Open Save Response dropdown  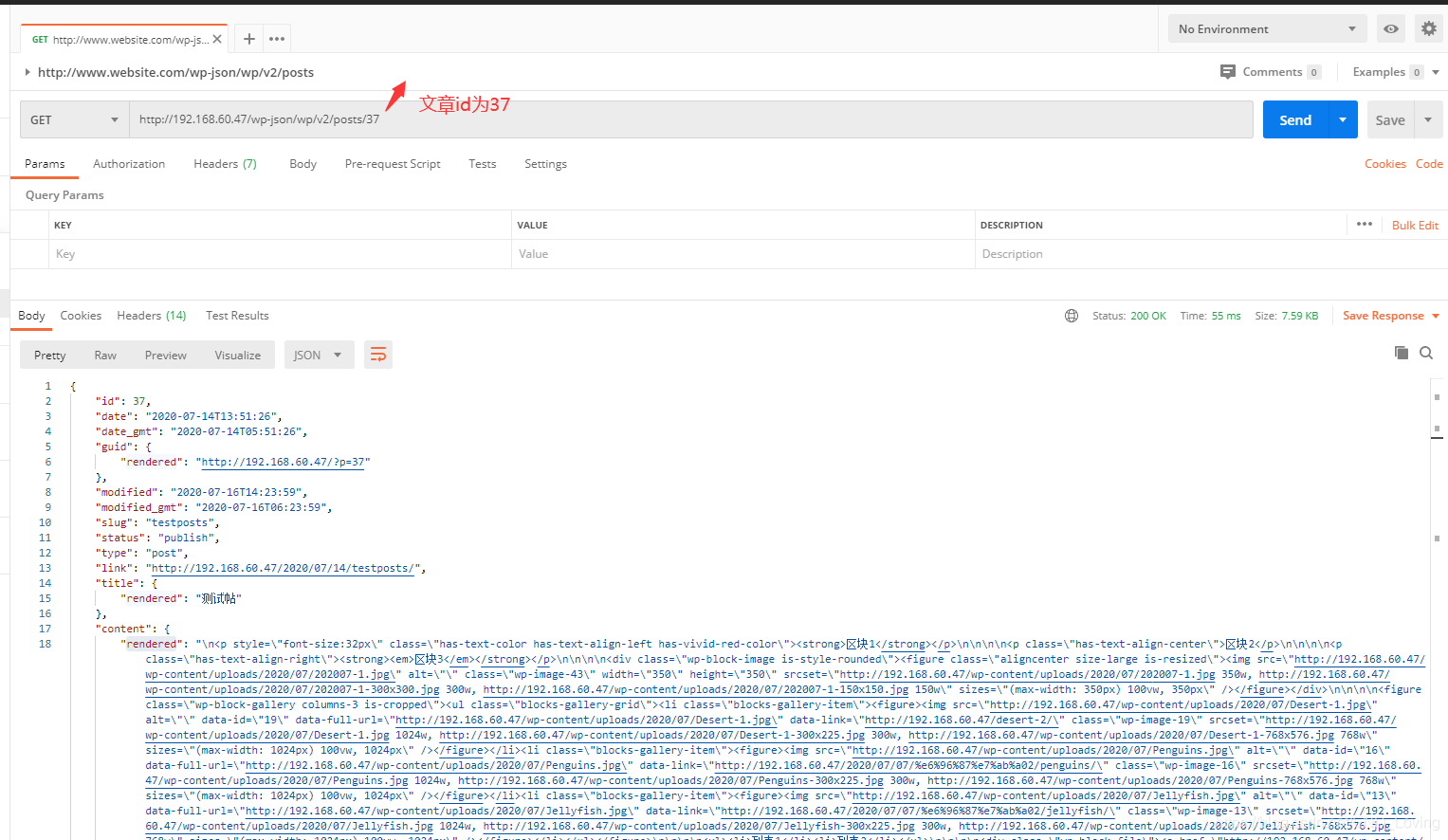1391,316
